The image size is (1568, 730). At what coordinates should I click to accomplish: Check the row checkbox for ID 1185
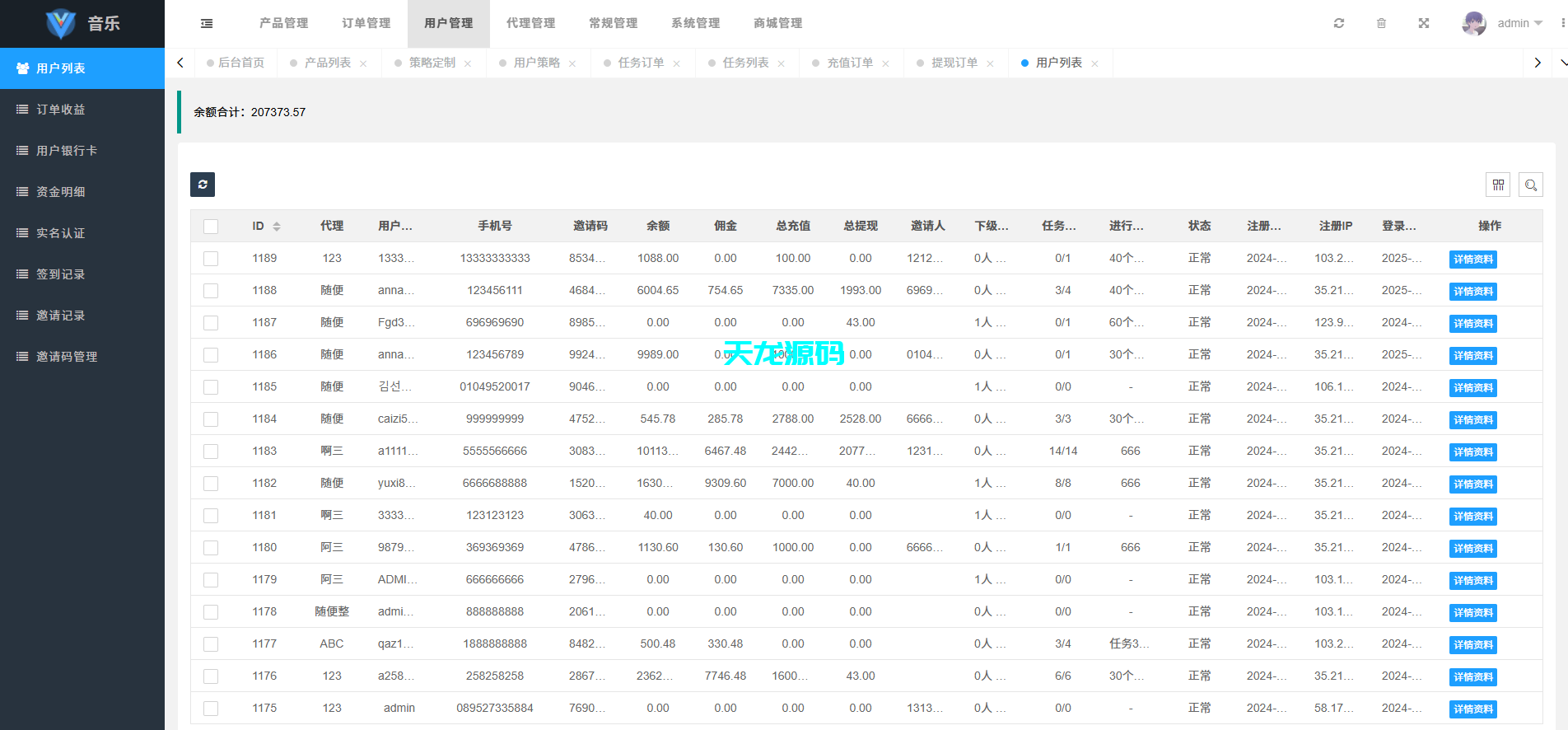pos(211,387)
